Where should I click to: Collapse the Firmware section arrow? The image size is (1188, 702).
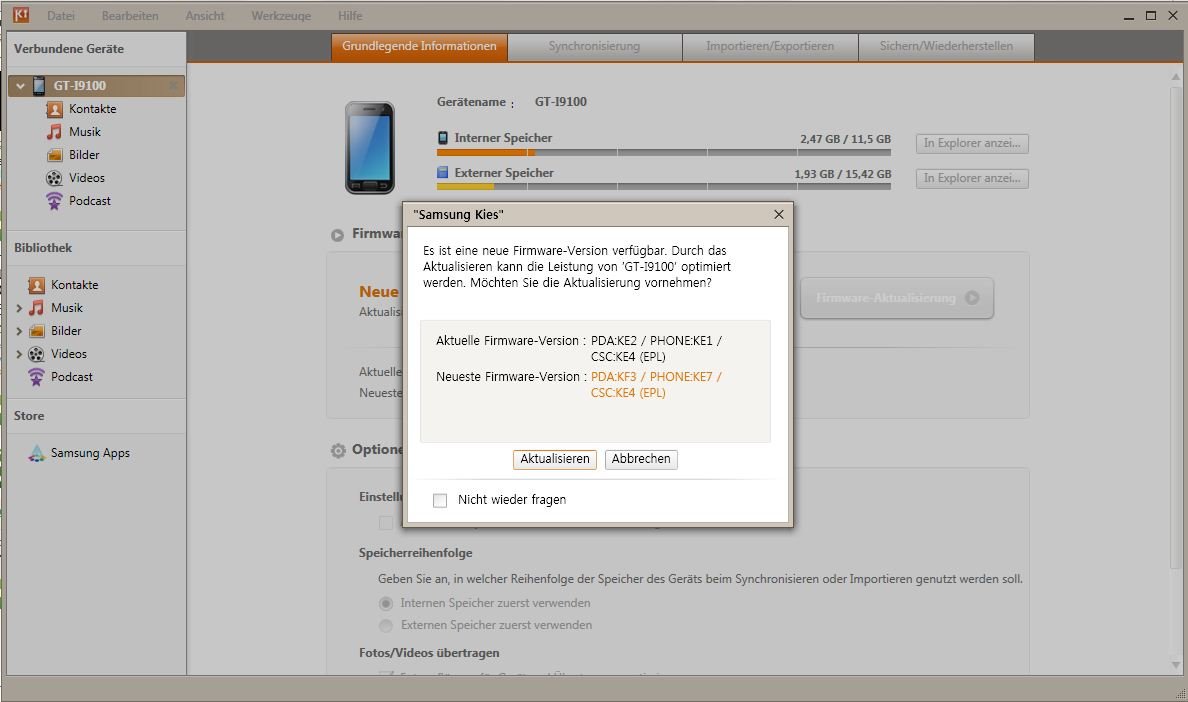point(337,235)
